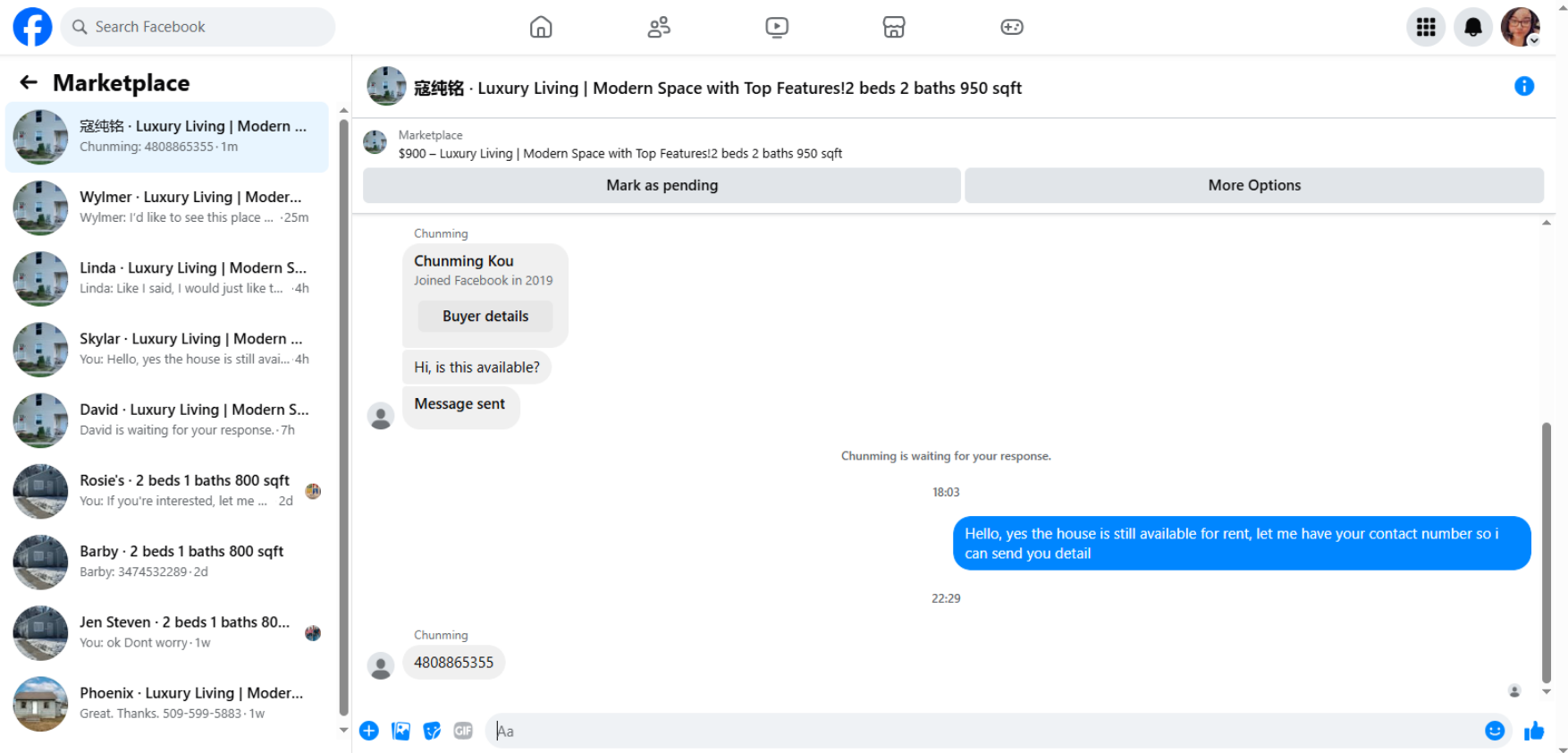
Task: Open the Watch video icon
Action: (x=777, y=27)
